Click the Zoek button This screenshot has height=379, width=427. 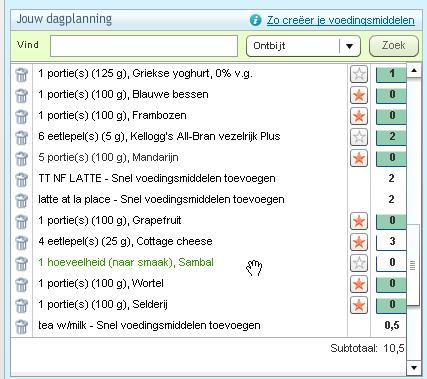(x=394, y=46)
